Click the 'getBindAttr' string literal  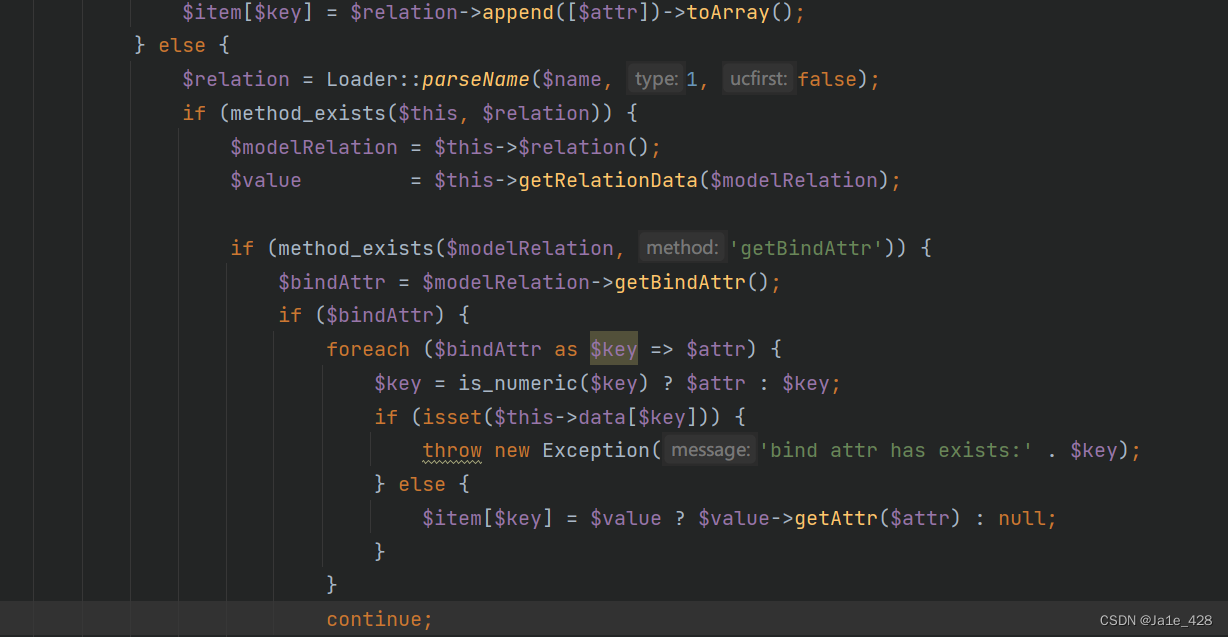pos(806,247)
